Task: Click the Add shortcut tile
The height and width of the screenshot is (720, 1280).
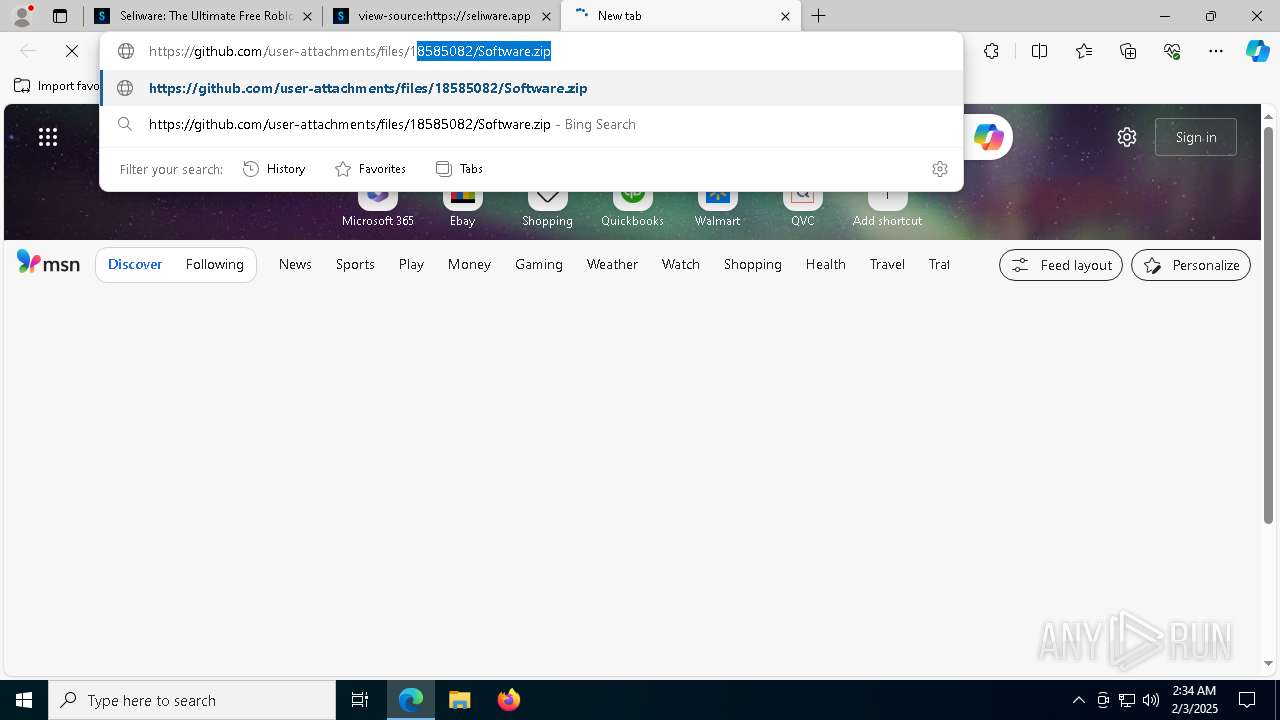Action: tap(887, 207)
